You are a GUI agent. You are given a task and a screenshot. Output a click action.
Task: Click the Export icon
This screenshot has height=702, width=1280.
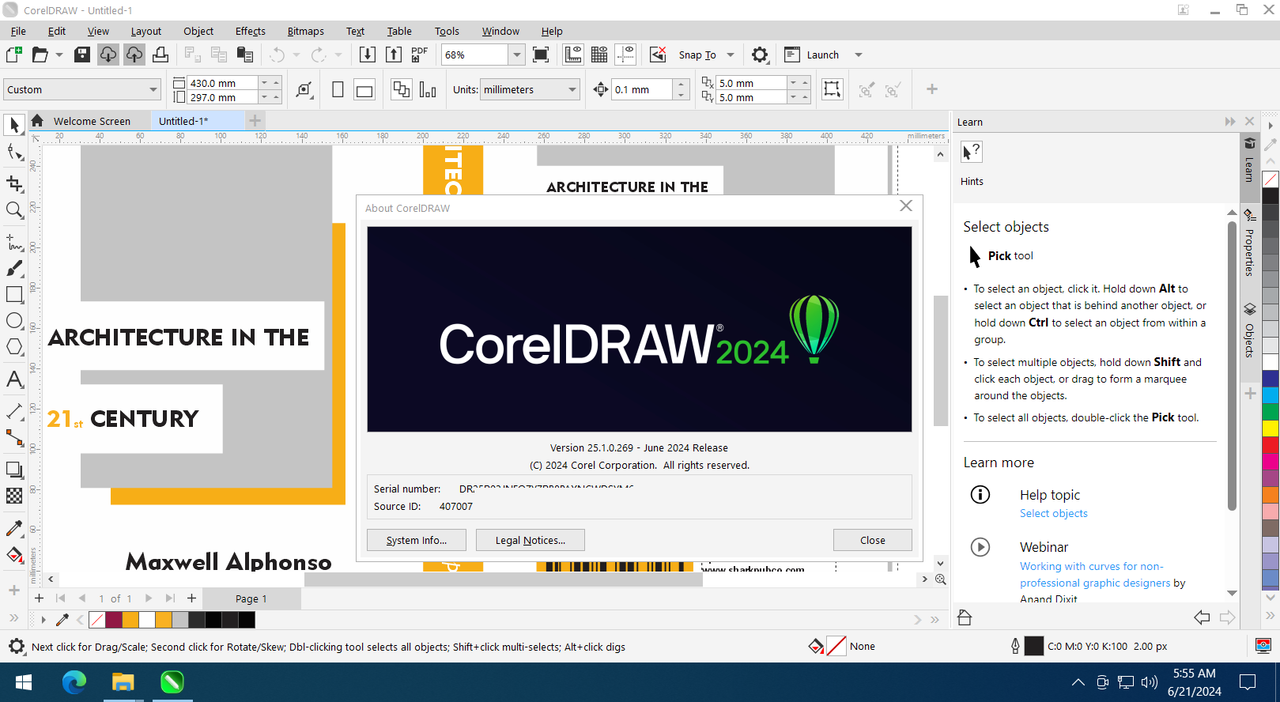[393, 54]
